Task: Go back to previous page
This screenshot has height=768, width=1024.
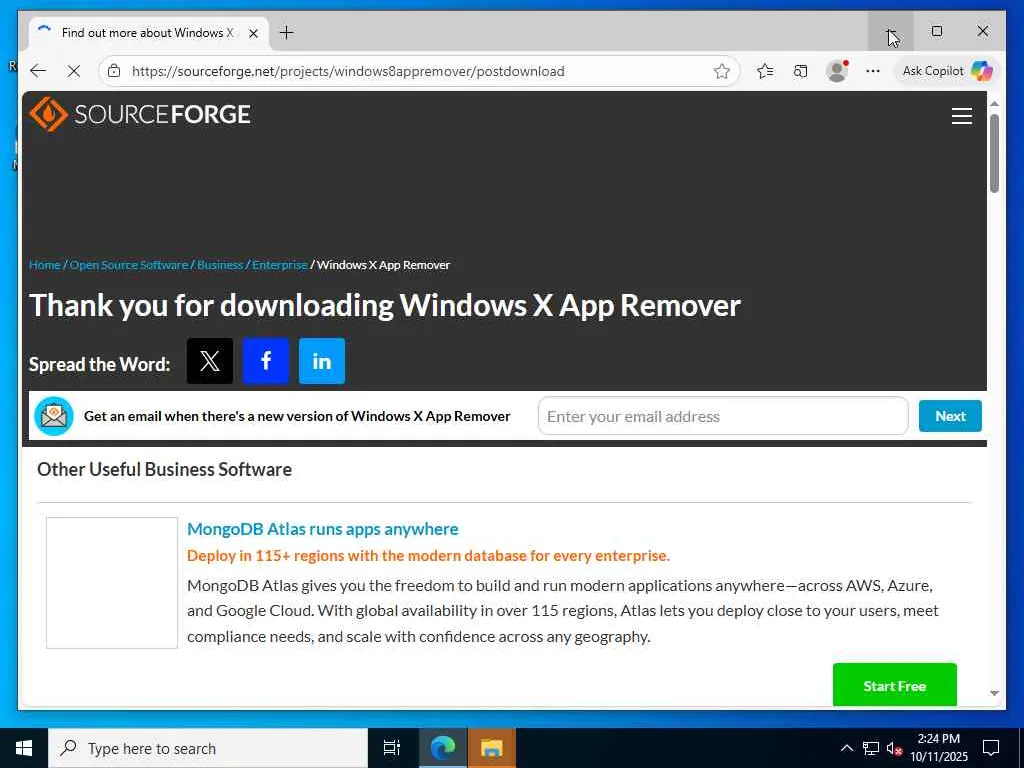Action: click(x=39, y=71)
